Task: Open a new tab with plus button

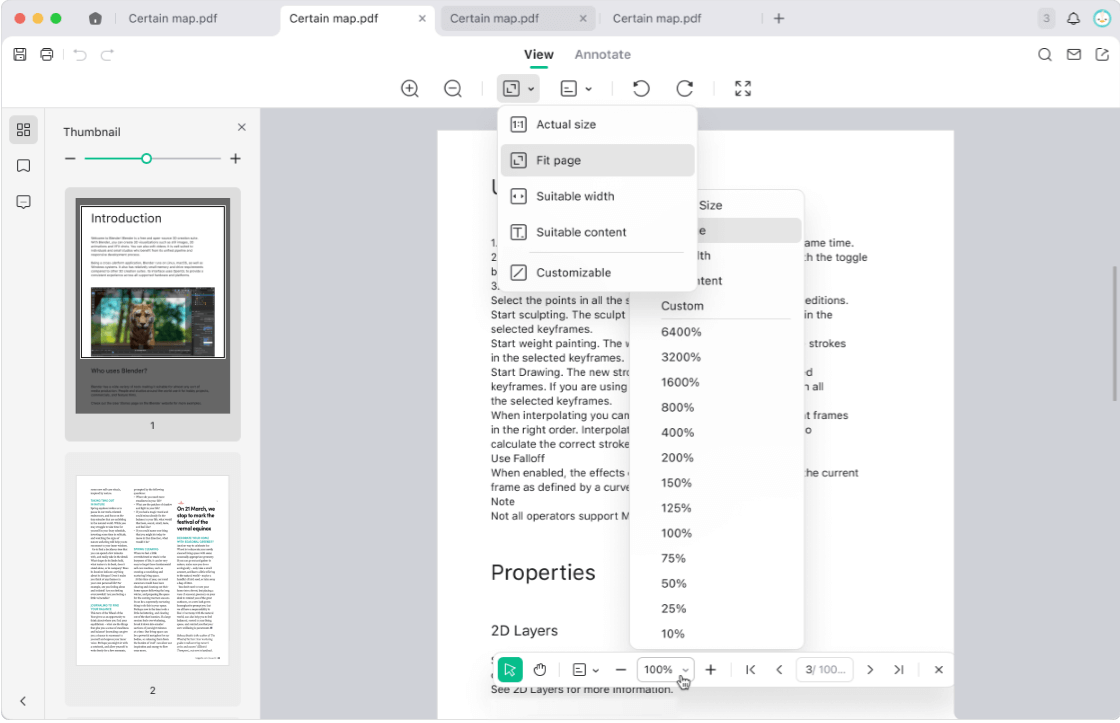Action: point(779,19)
